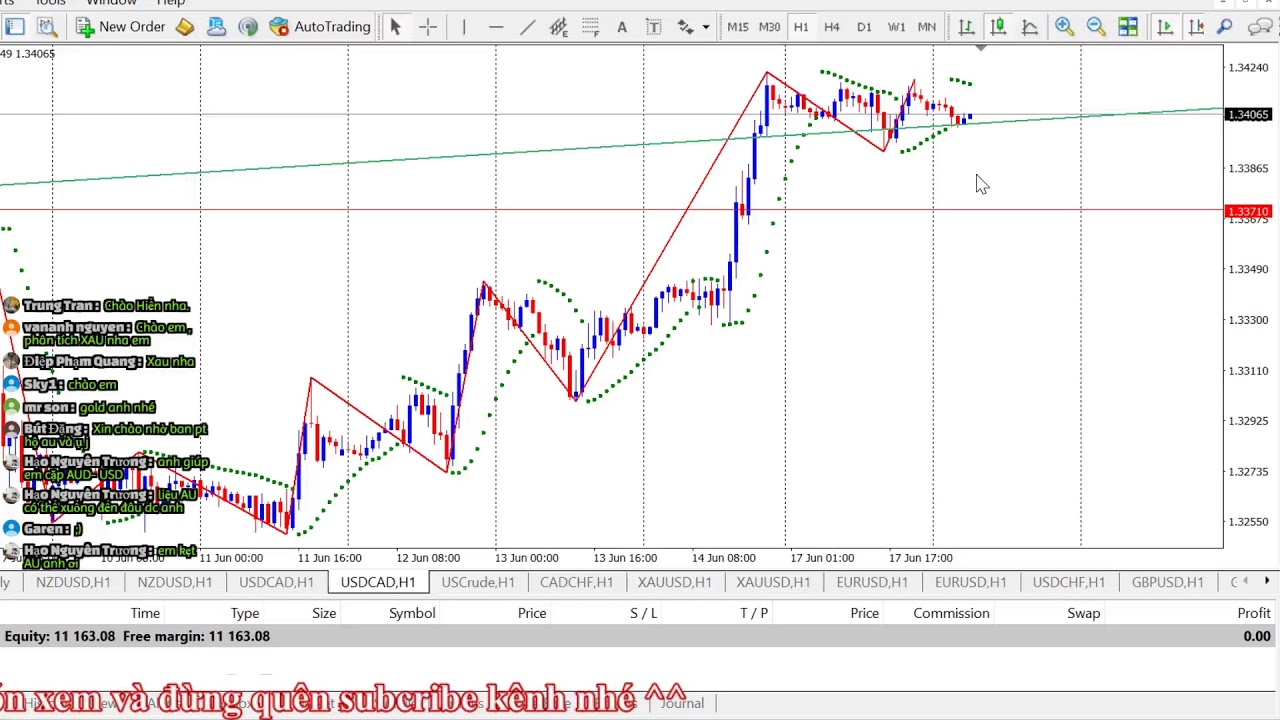This screenshot has width=1280, height=720.
Task: Select the Arrows objects tool
Action: 685,27
